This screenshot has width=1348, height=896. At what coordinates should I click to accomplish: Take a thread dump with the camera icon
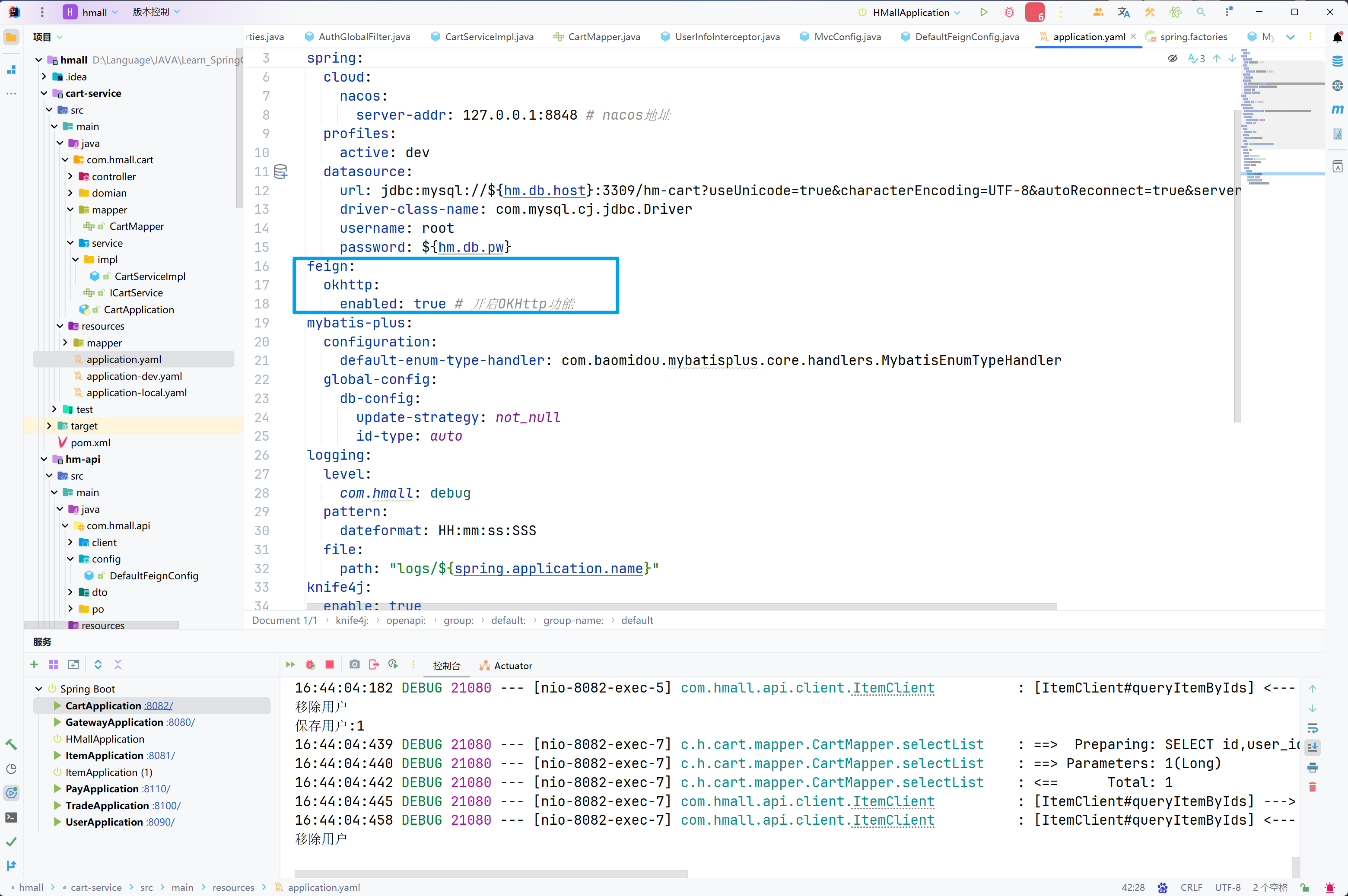point(355,664)
